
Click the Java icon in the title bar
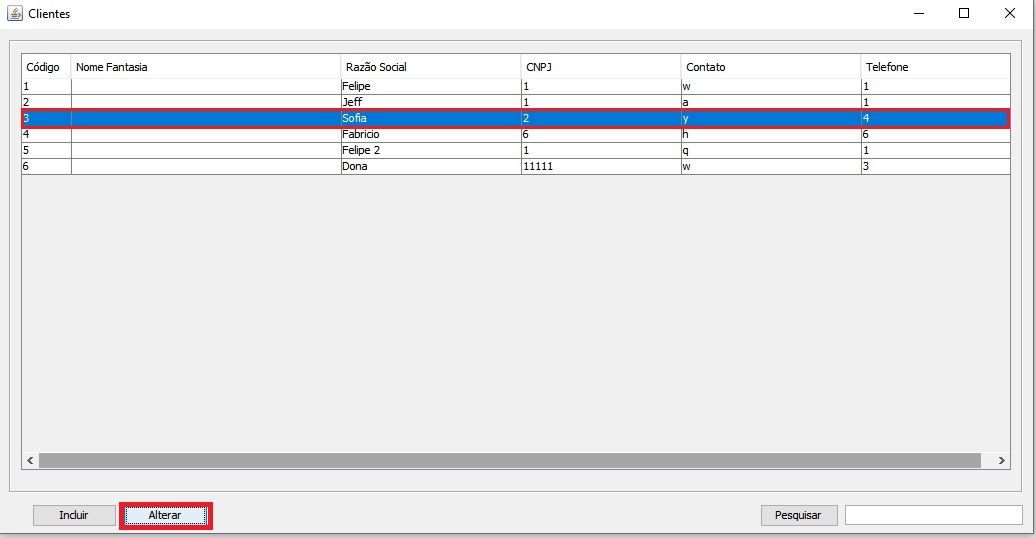tap(15, 13)
